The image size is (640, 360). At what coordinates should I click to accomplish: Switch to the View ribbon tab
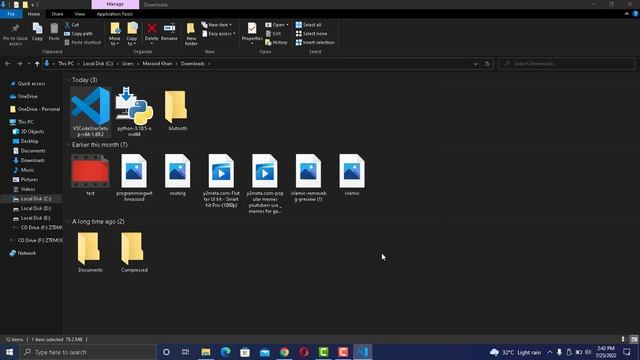pos(80,14)
